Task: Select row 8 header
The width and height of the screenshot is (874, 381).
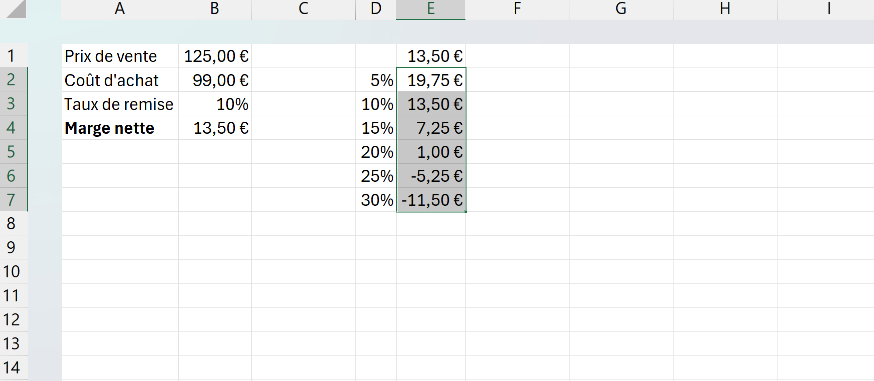Action: pos(13,223)
